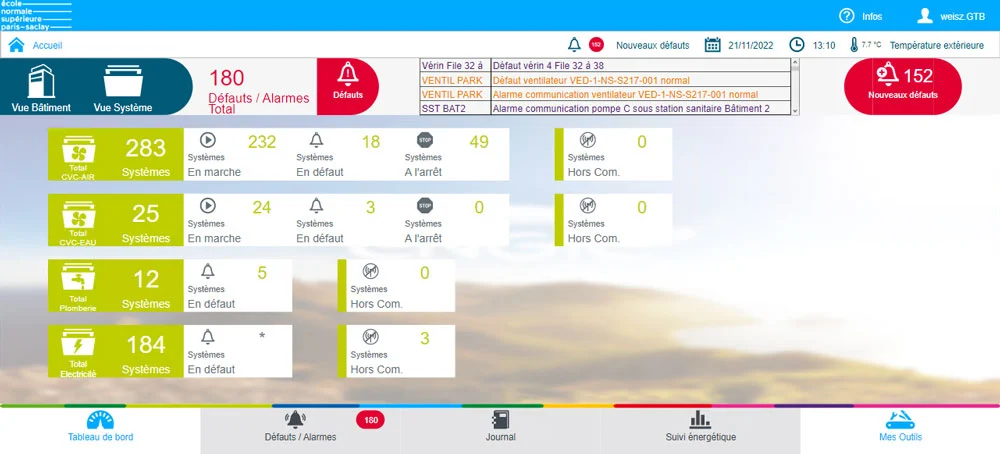Click the Nouveaux défauts bell in header

pos(574,45)
